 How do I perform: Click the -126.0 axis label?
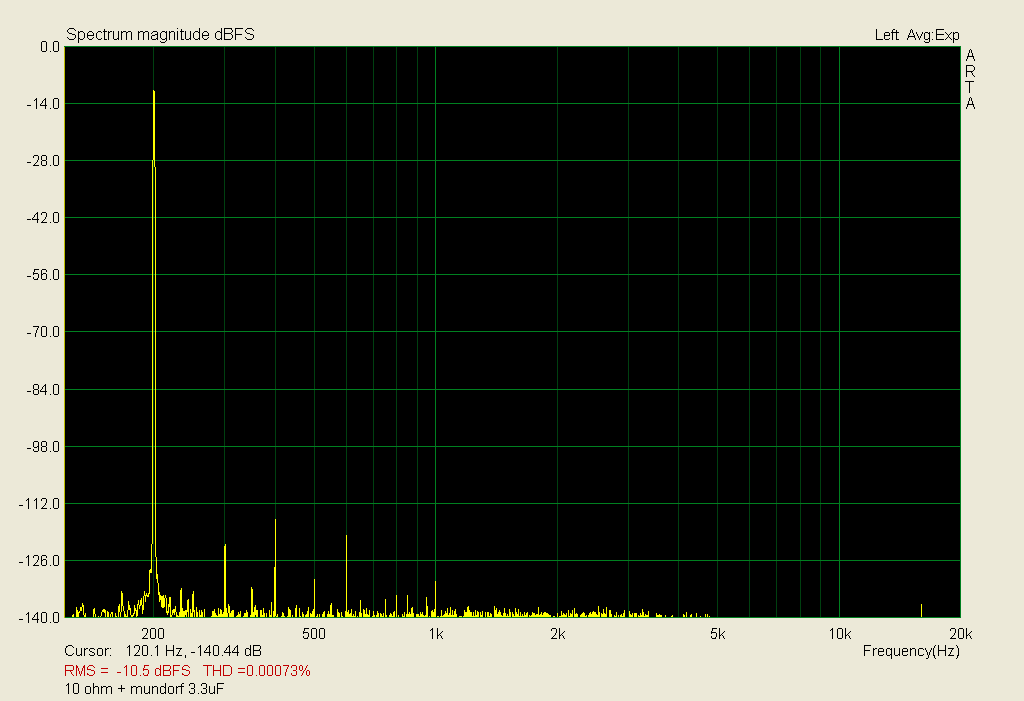click(x=39, y=561)
